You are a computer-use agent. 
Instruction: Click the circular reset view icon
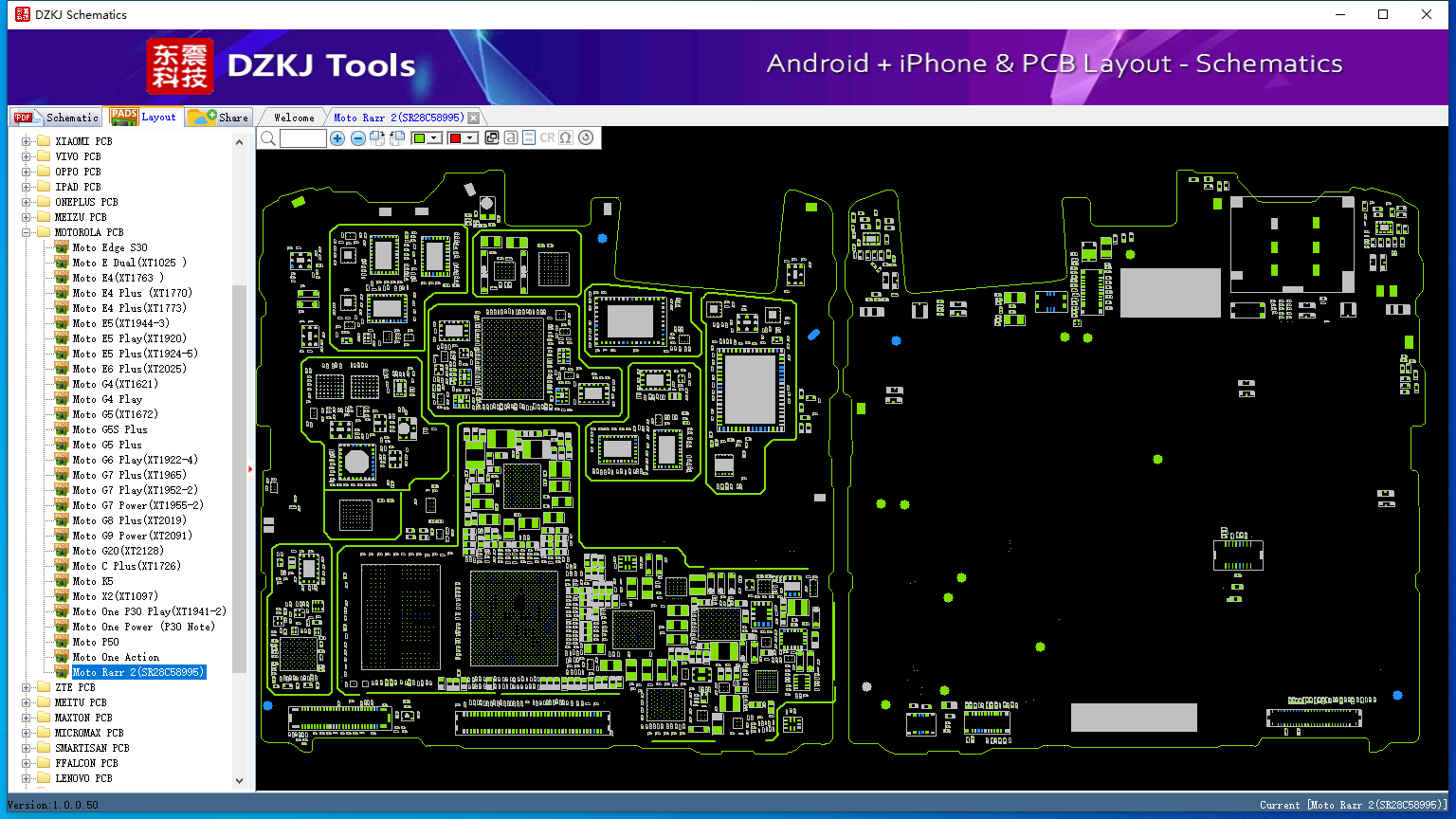click(x=586, y=138)
